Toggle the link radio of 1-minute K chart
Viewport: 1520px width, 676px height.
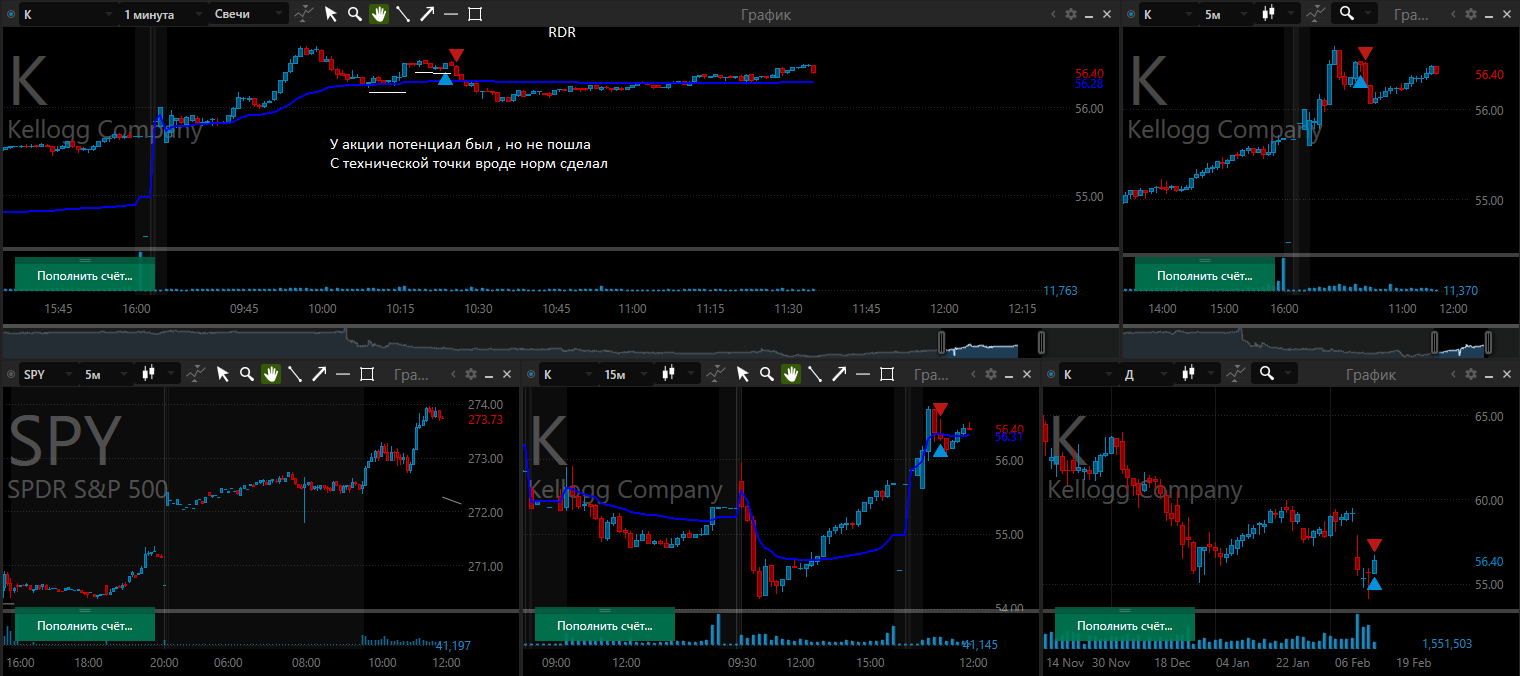12,14
